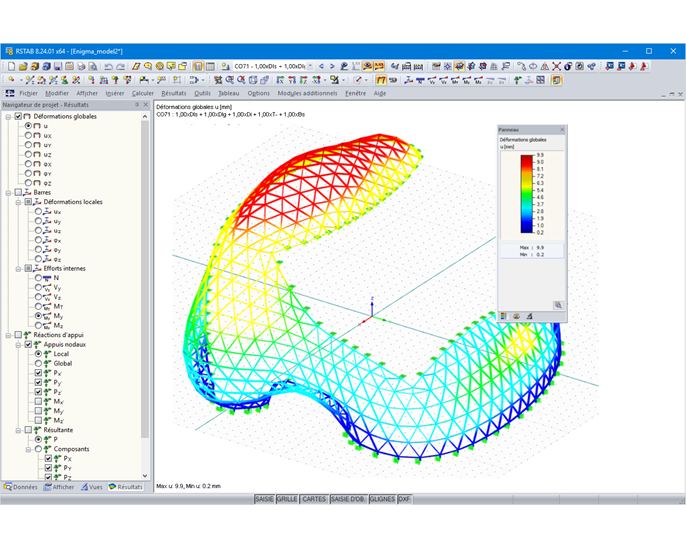Open Modules additionnels menu
Screen dimensions: 686x549
(x=307, y=93)
